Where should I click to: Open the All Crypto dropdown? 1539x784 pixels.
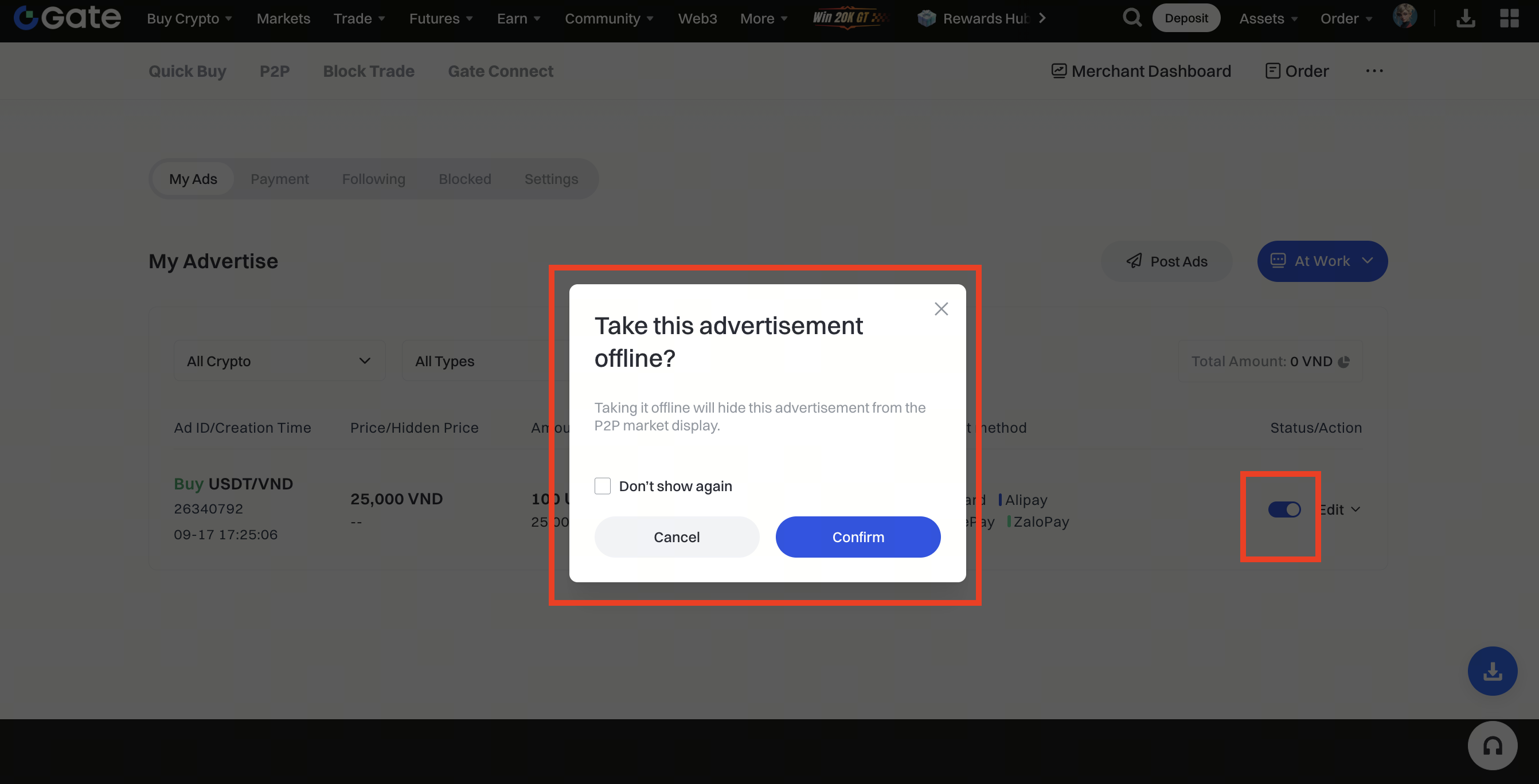click(x=279, y=360)
